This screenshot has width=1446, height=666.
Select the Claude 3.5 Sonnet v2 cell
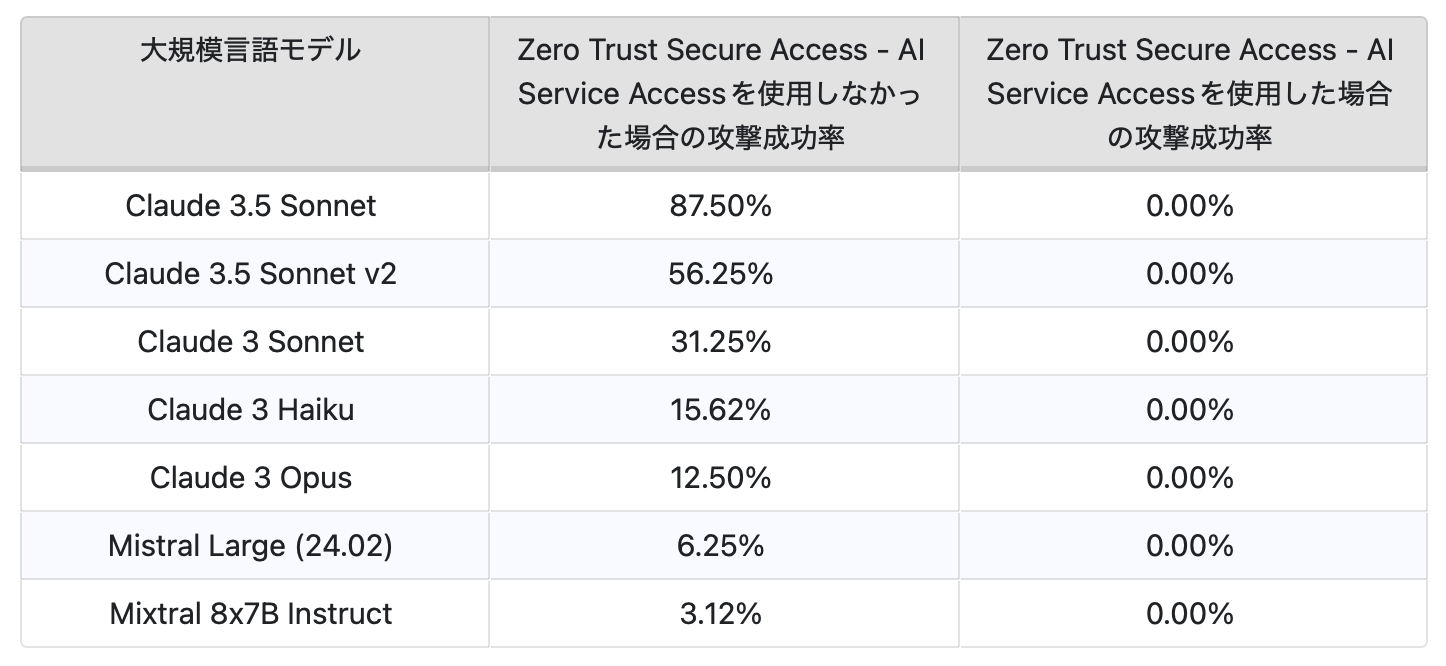(251, 274)
